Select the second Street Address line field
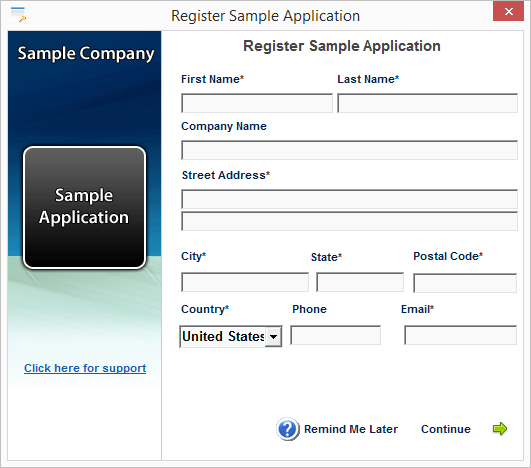 [349, 221]
